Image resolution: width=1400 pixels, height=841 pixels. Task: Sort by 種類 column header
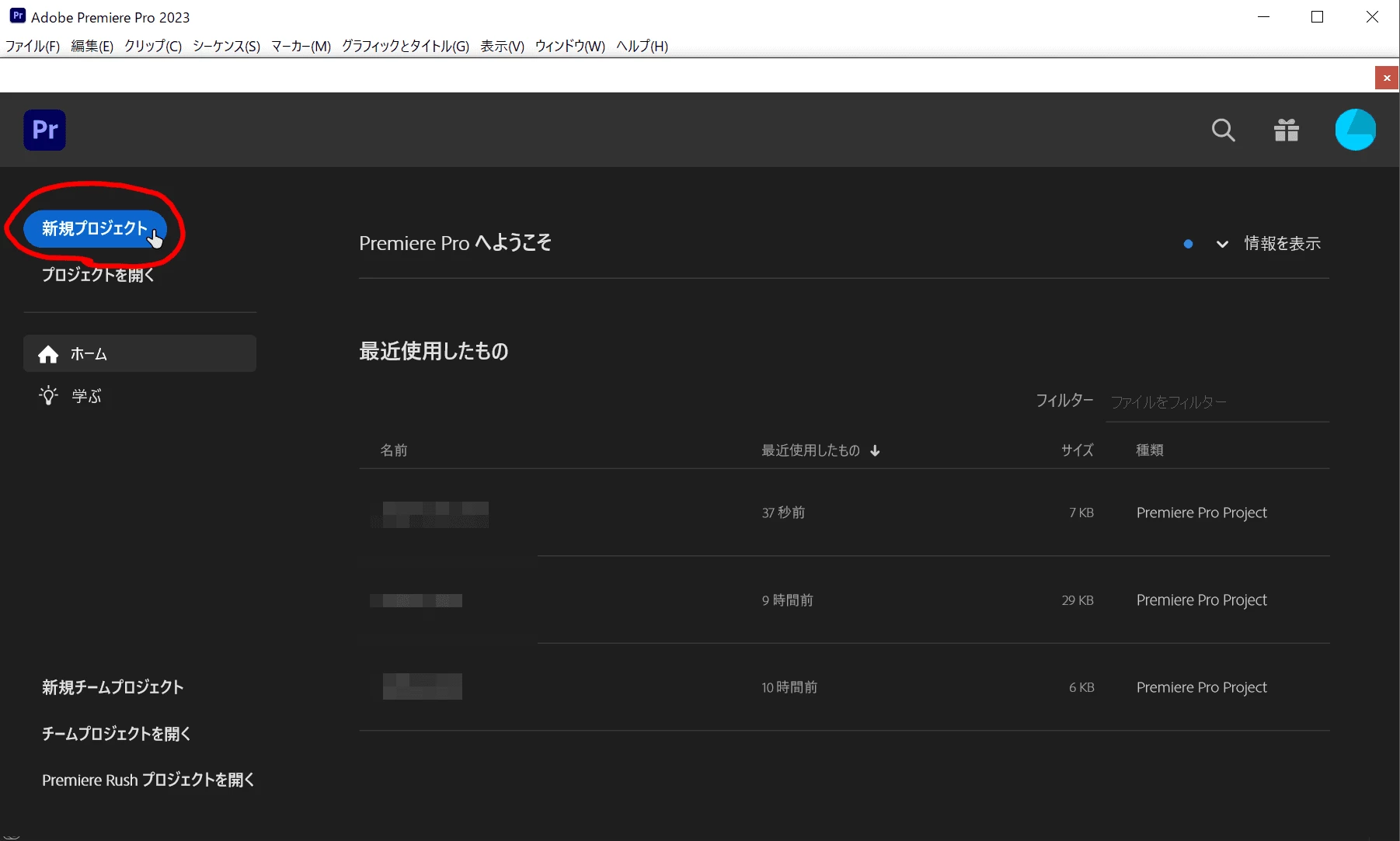tap(1150, 450)
